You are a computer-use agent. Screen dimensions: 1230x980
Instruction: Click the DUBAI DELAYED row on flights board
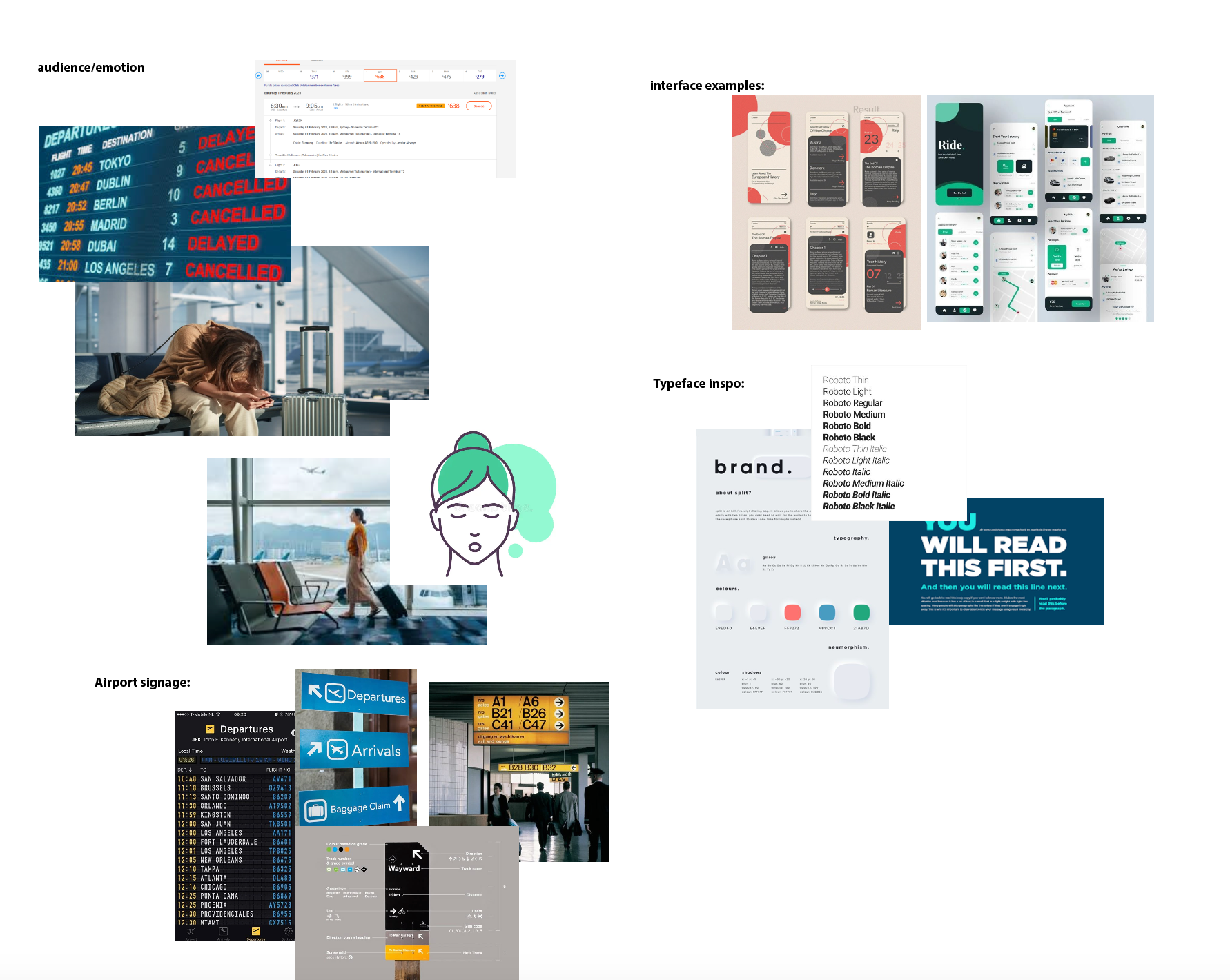(150, 245)
